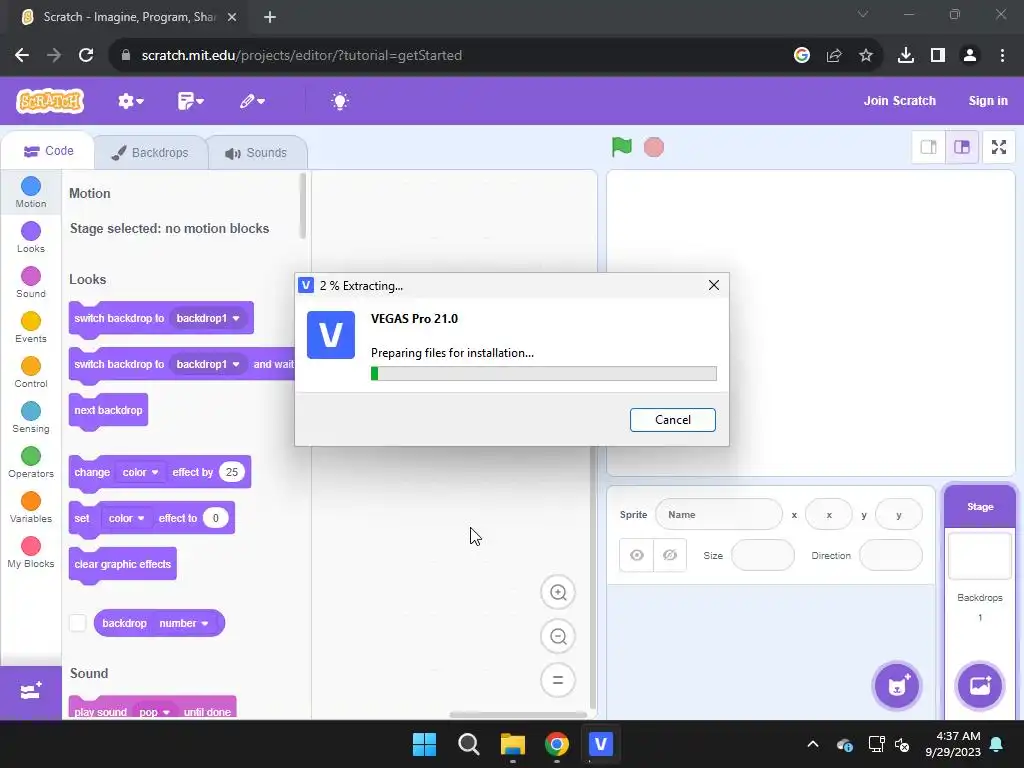Viewport: 1024px width, 768px height.
Task: Select the Looks block category
Action: click(31, 237)
